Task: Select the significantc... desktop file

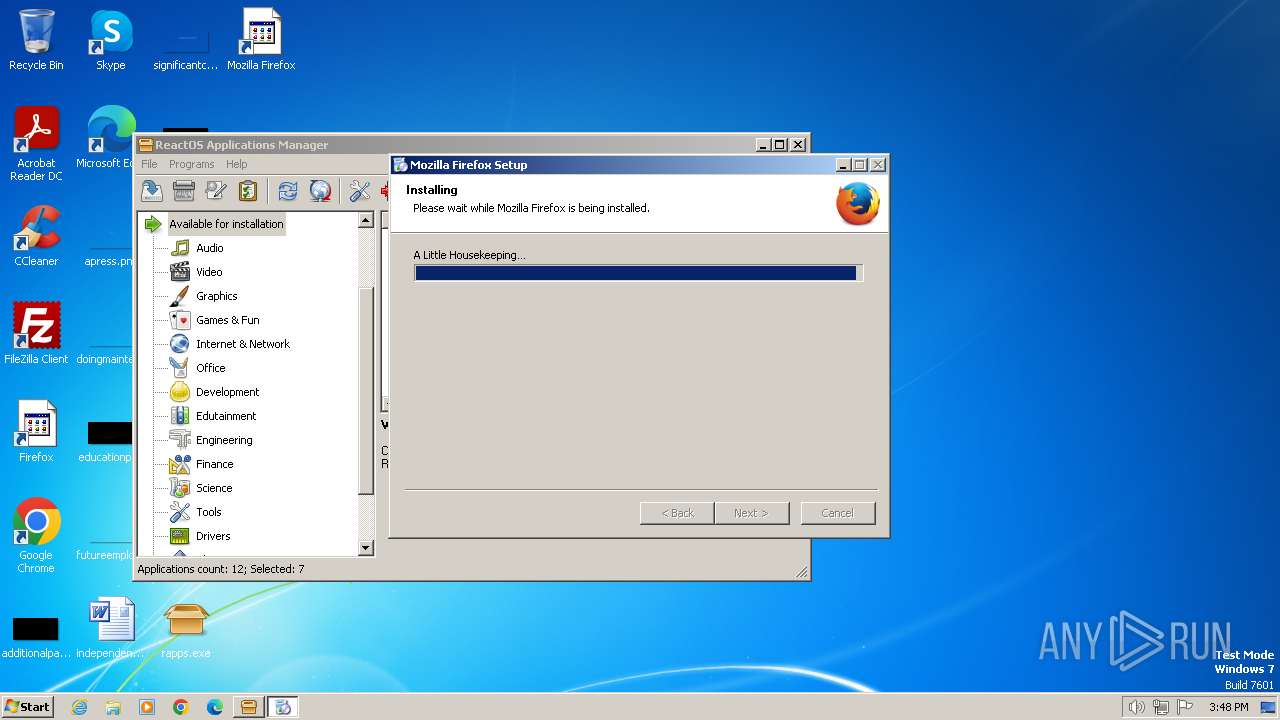Action: pyautogui.click(x=185, y=46)
